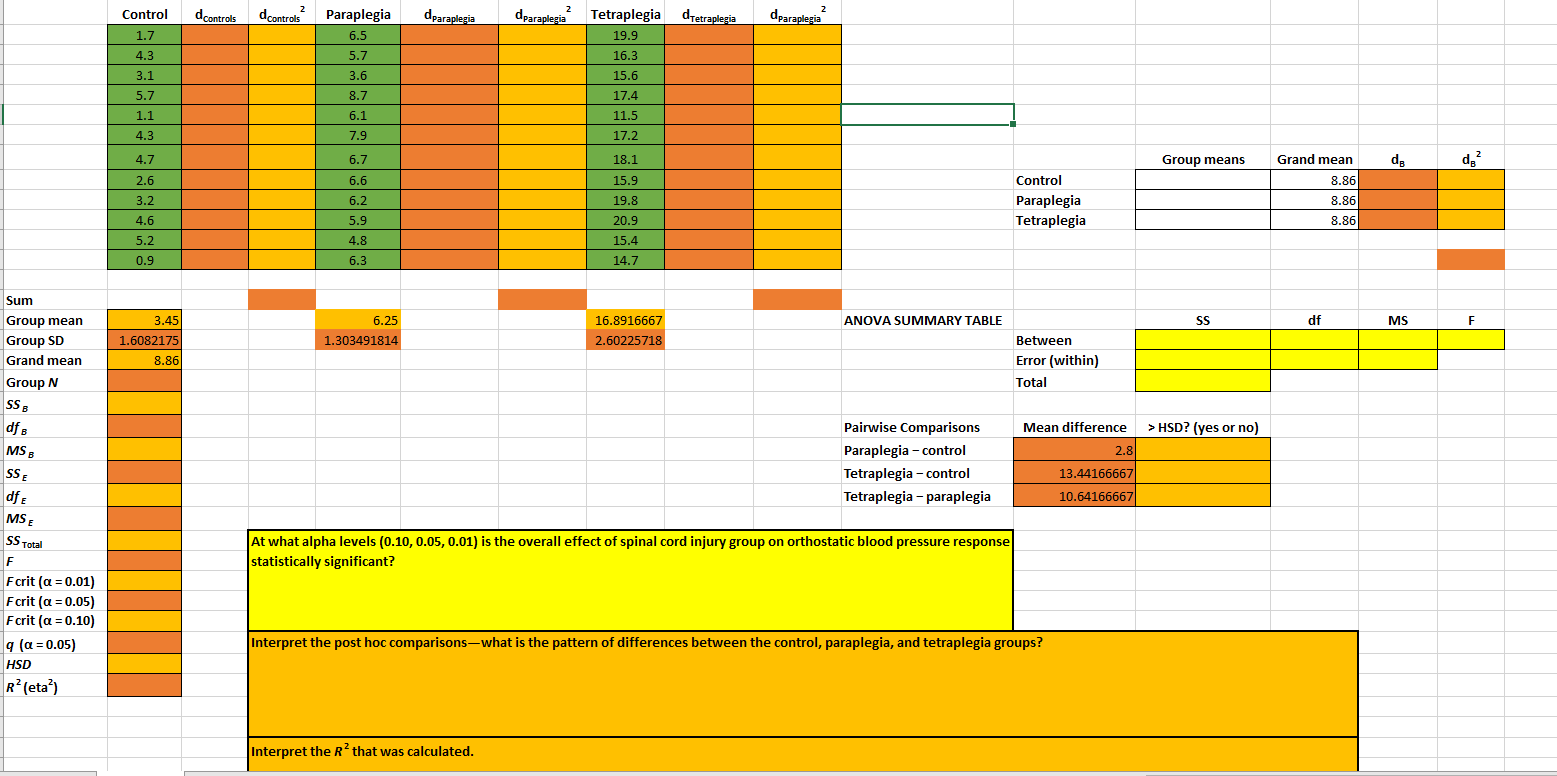Click the alpha levels interpretation yellow text box
This screenshot has width=1557, height=776.
(x=630, y=580)
